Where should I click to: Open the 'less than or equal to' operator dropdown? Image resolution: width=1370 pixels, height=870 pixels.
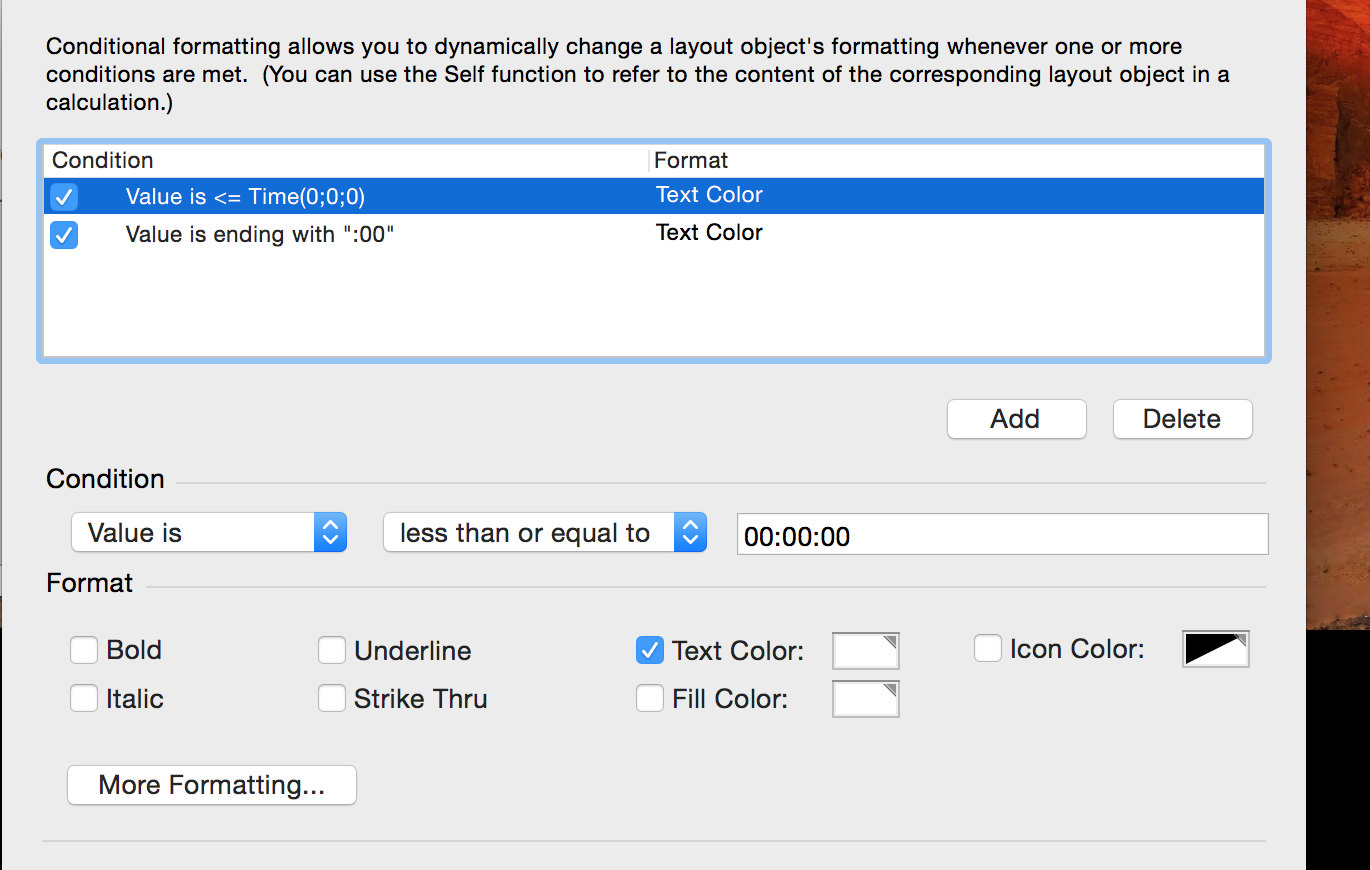pos(545,533)
